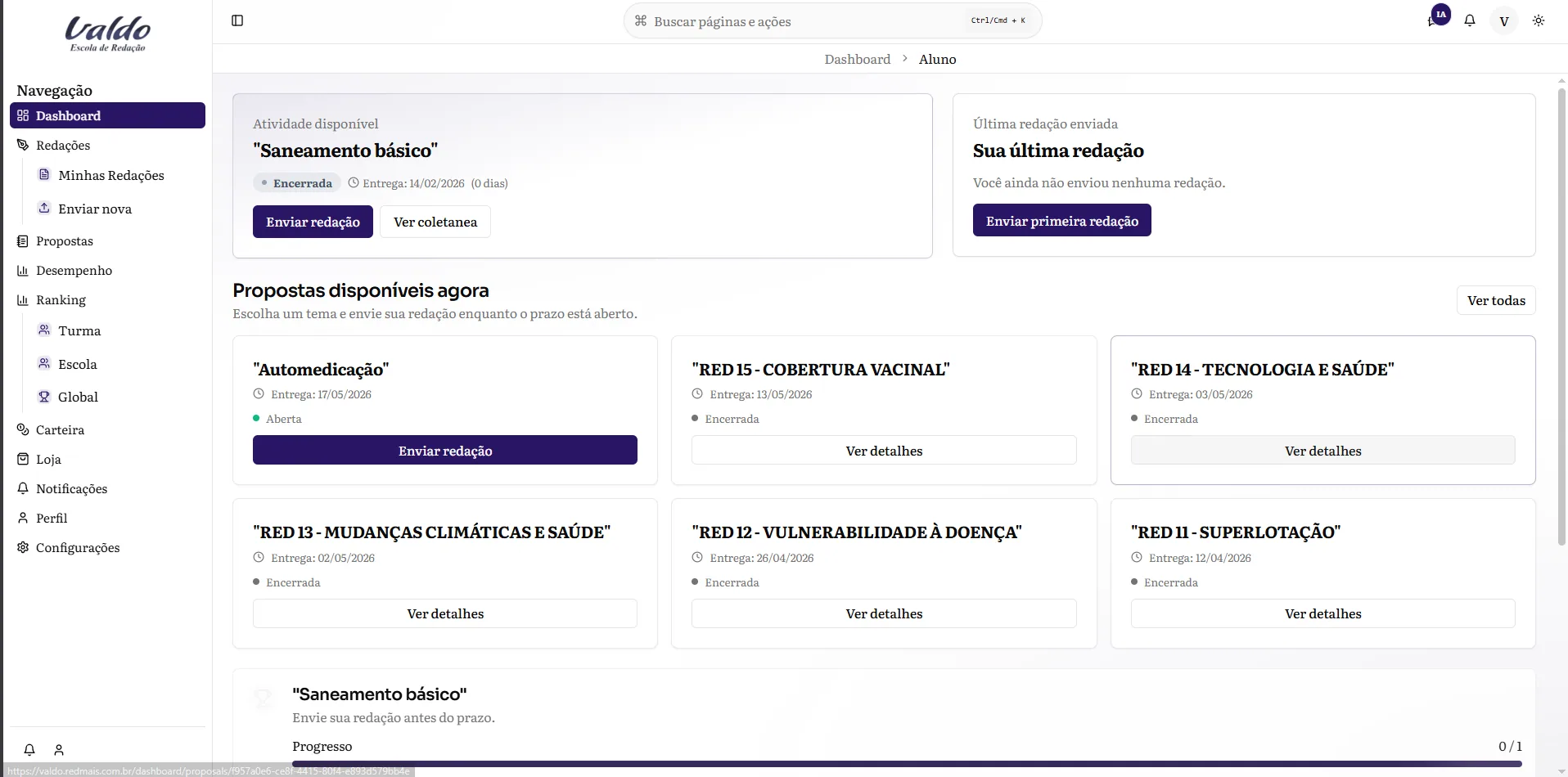Expand the Redações navigation section
Viewport: 1568px width, 777px height.
[107, 145]
